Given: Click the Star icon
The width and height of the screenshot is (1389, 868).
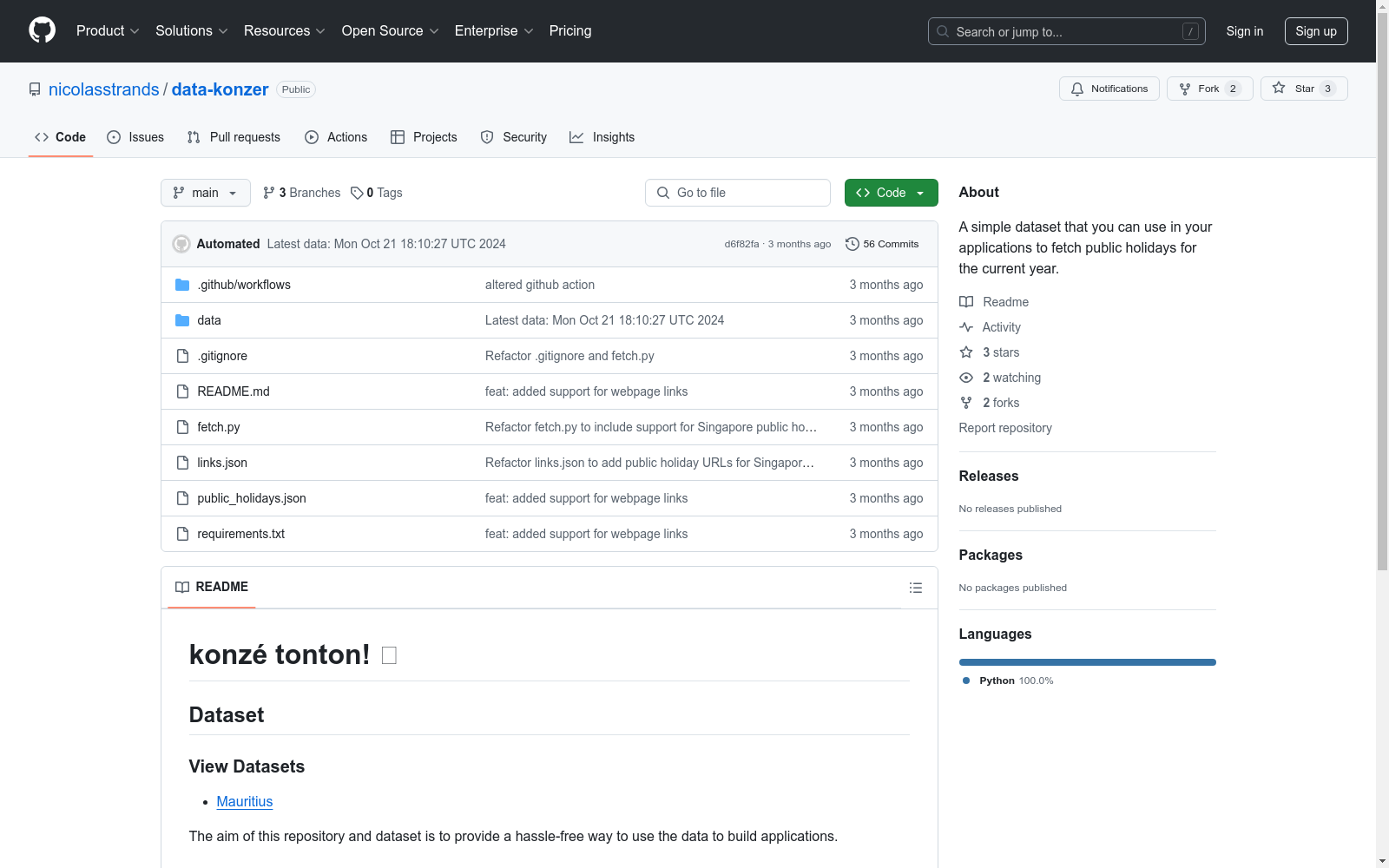Looking at the screenshot, I should click(x=1279, y=88).
